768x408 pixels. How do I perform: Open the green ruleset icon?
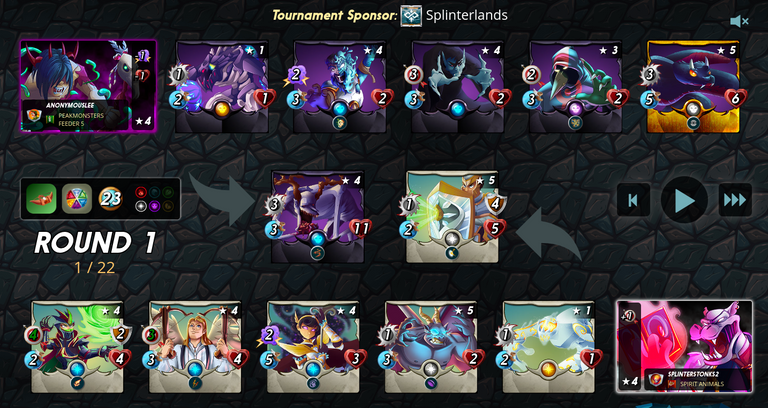point(41,199)
